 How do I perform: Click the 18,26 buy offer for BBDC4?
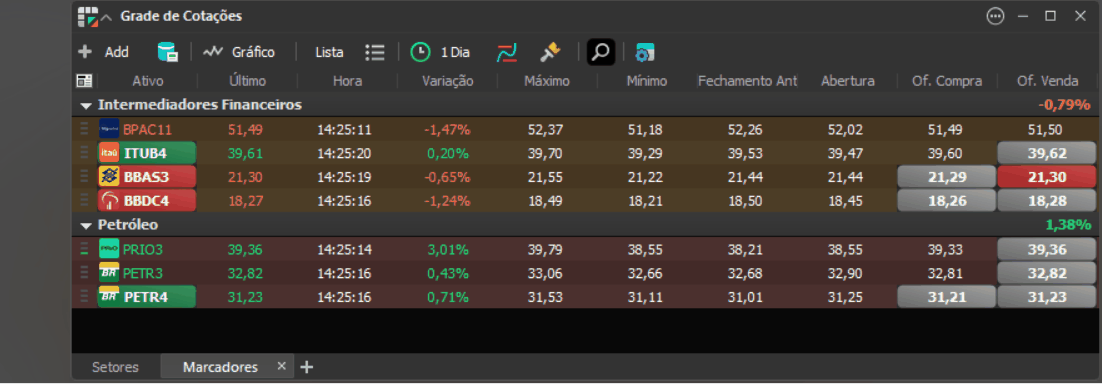946,201
